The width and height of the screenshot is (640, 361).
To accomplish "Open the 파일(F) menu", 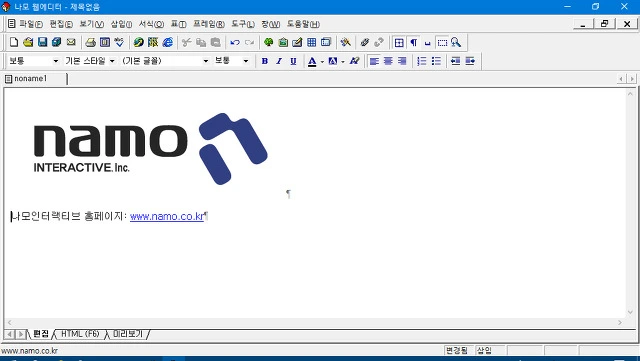I will pyautogui.click(x=31, y=24).
